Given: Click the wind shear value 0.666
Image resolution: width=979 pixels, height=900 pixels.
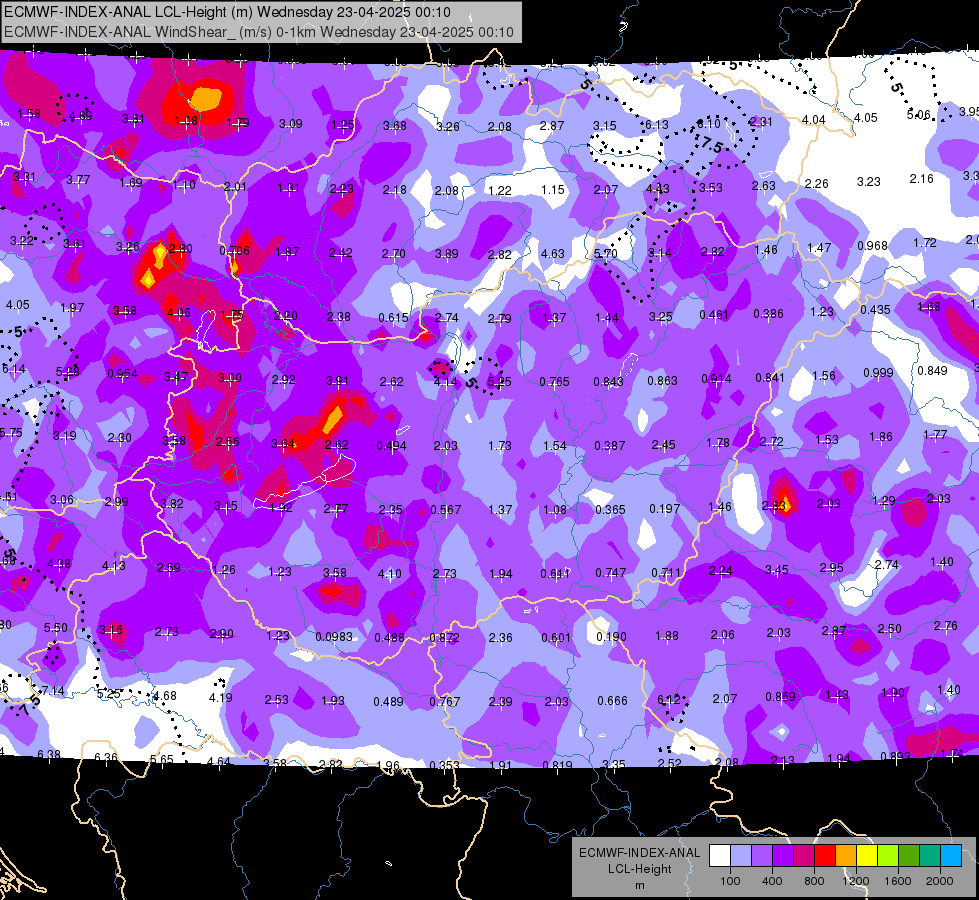Looking at the screenshot, I should click(612, 701).
